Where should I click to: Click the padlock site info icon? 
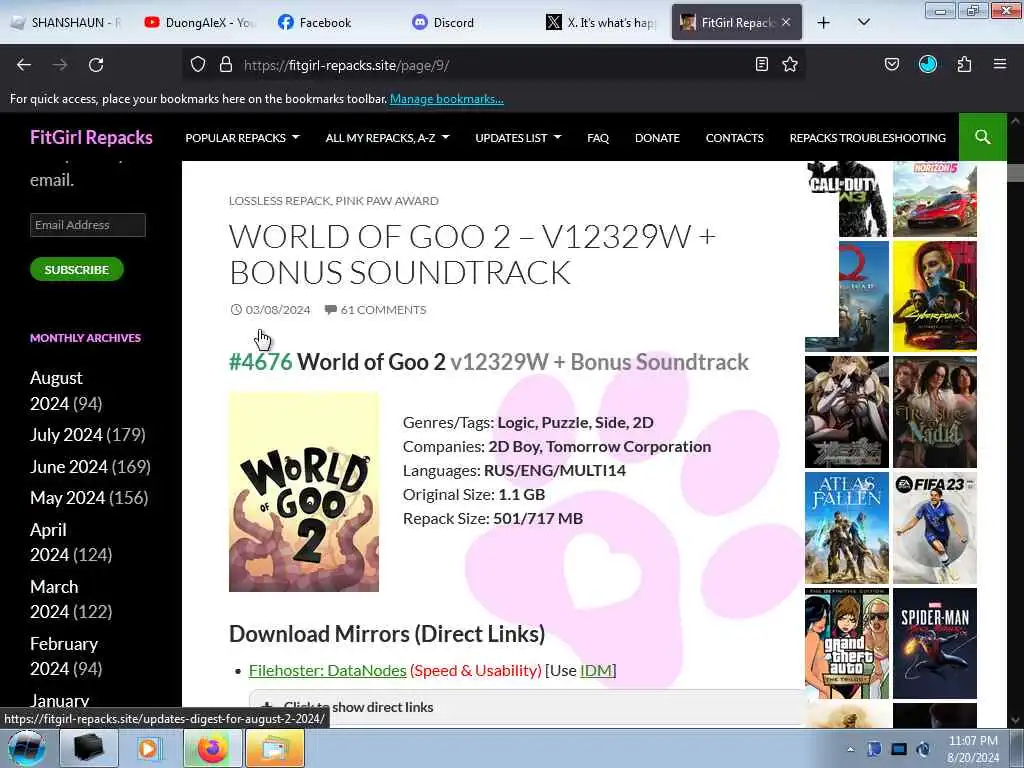(x=226, y=65)
